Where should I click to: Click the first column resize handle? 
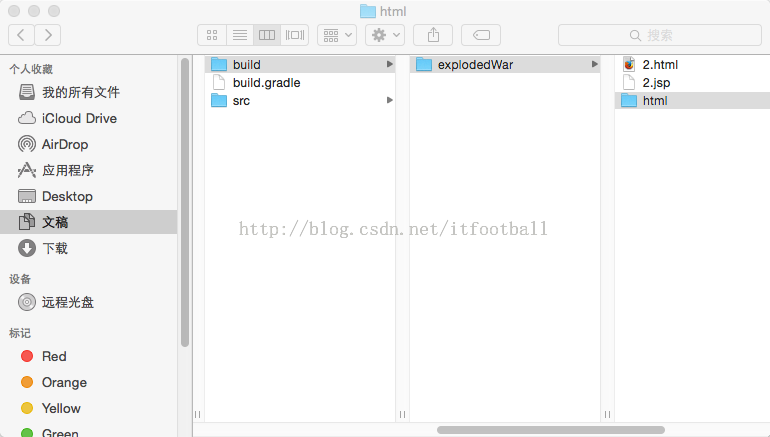tap(197, 414)
